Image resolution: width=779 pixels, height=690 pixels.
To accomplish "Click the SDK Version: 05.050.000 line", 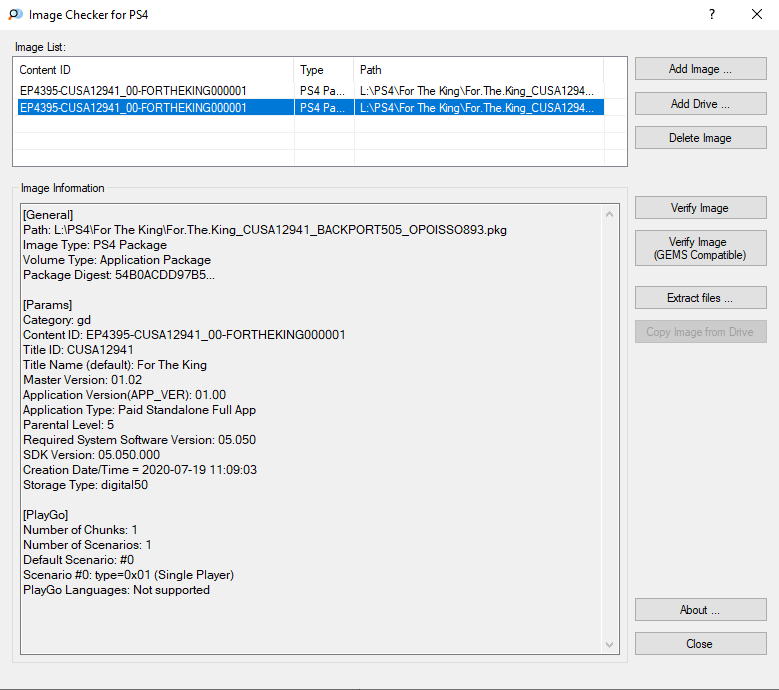I will (91, 455).
